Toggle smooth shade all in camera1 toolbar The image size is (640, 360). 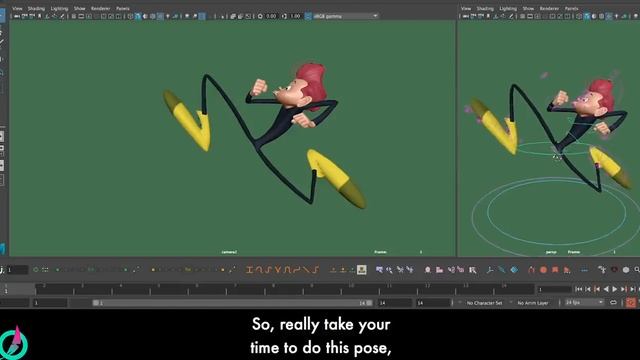pyautogui.click(x=138, y=16)
